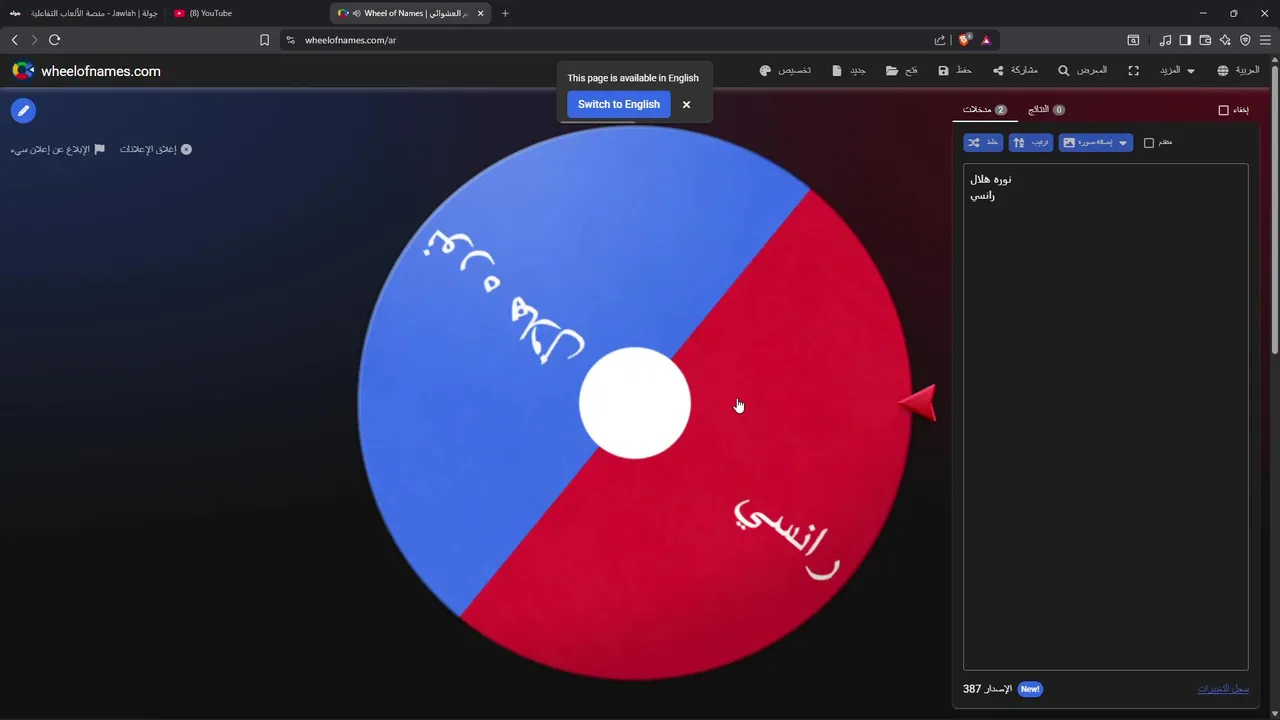Switch to the results tab النتائج
This screenshot has width=1280, height=720.
1046,109
